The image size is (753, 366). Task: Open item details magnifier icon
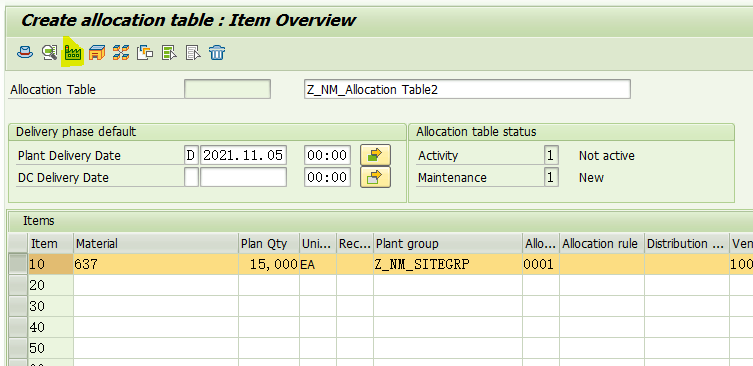(x=49, y=52)
